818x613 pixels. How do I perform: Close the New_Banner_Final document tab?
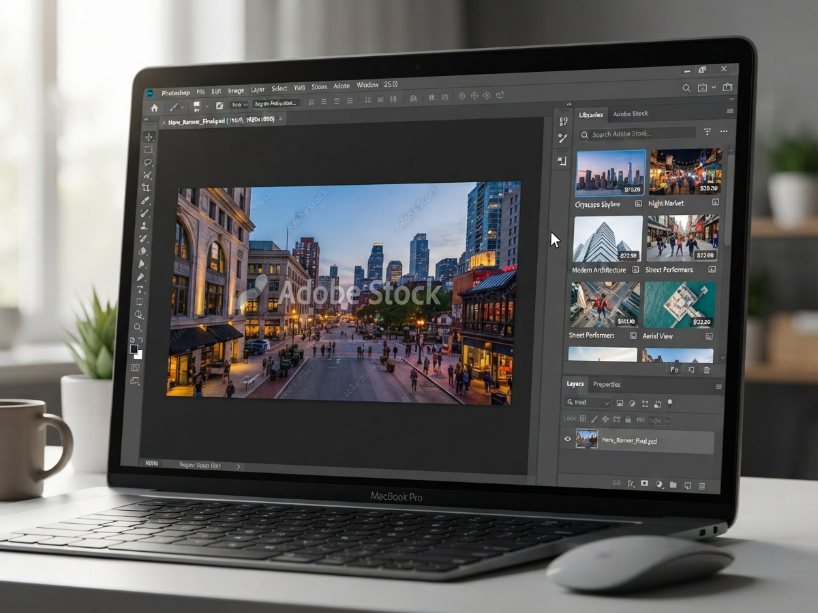coord(281,119)
